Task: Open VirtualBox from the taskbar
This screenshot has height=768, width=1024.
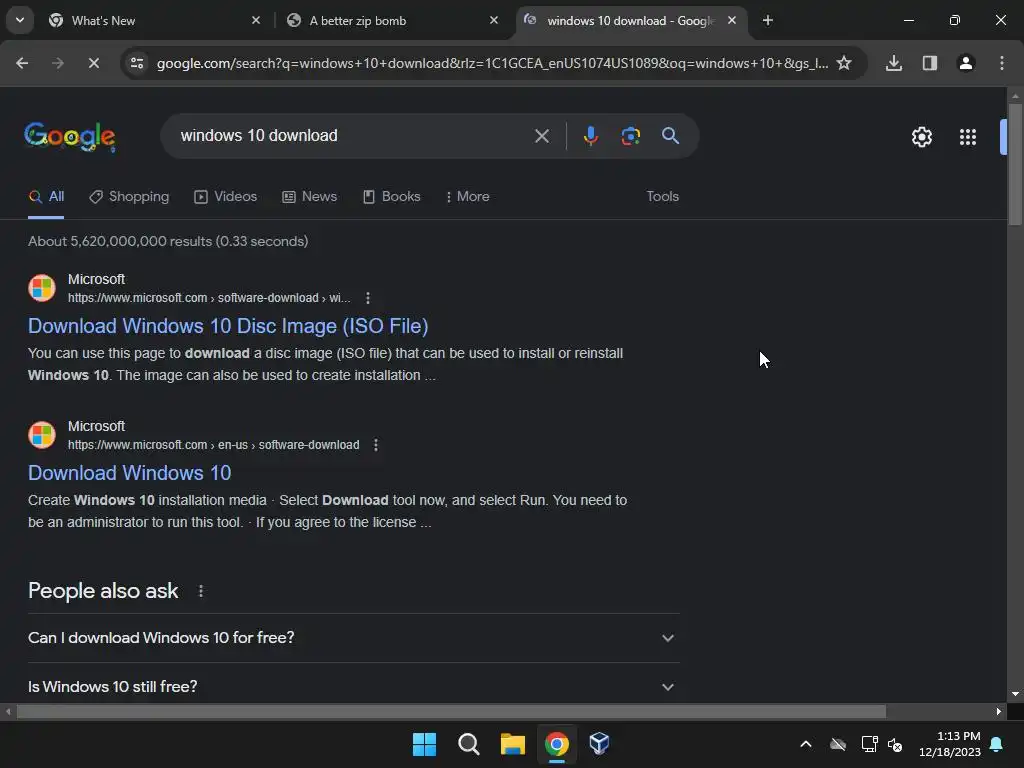Action: pyautogui.click(x=599, y=744)
